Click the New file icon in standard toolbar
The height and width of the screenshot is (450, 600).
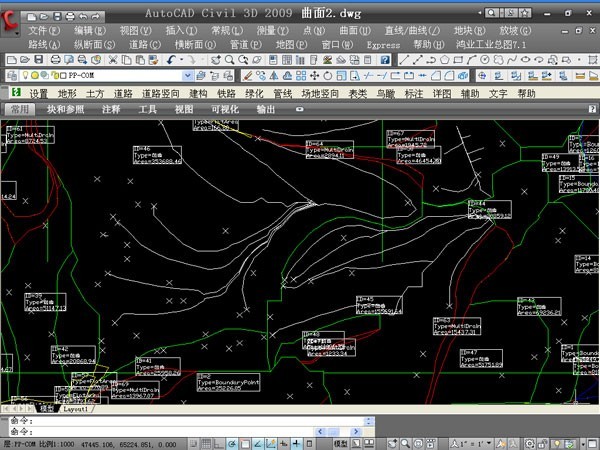tap(10, 60)
